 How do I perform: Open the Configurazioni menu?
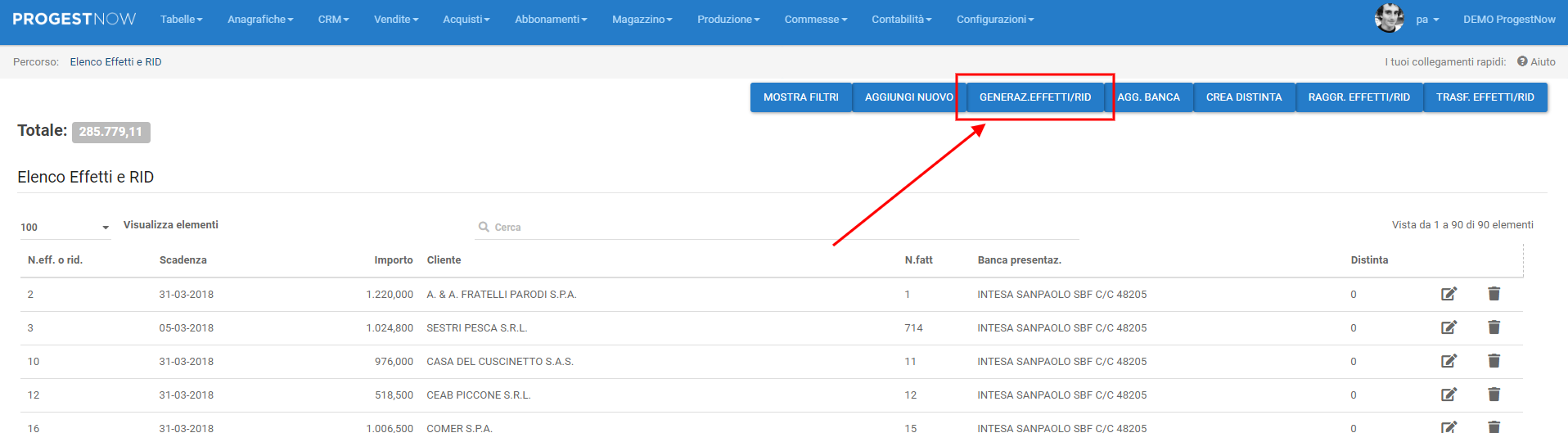point(995,19)
